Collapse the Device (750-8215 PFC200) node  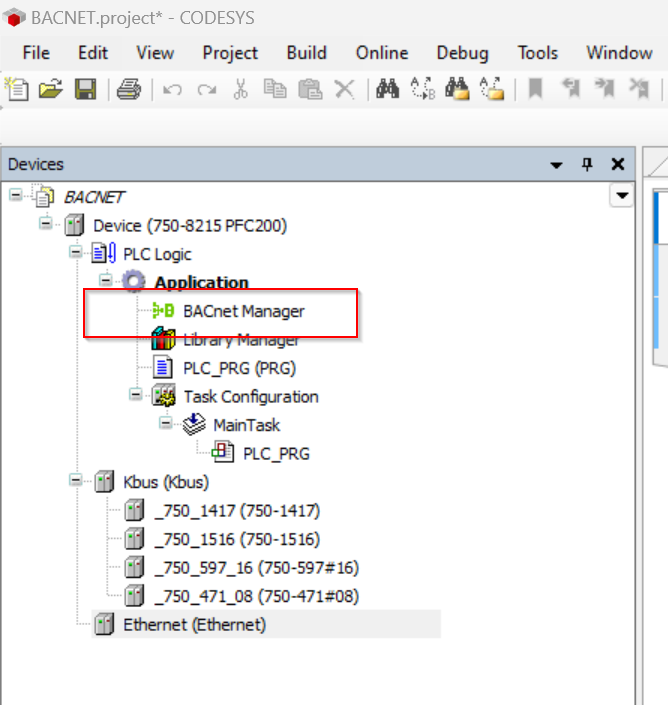pos(45,223)
